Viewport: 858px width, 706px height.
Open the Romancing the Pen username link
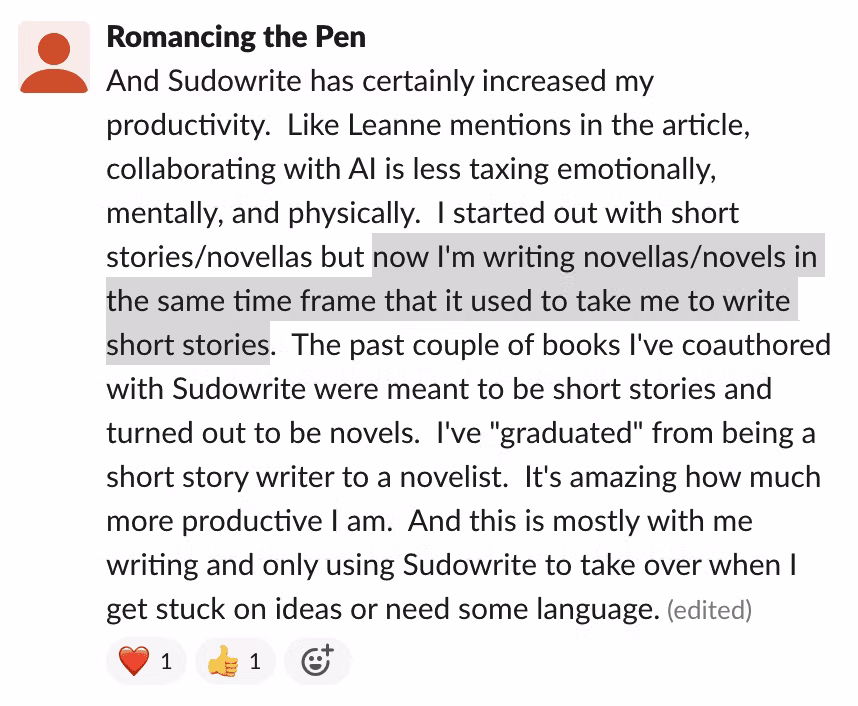tap(235, 37)
